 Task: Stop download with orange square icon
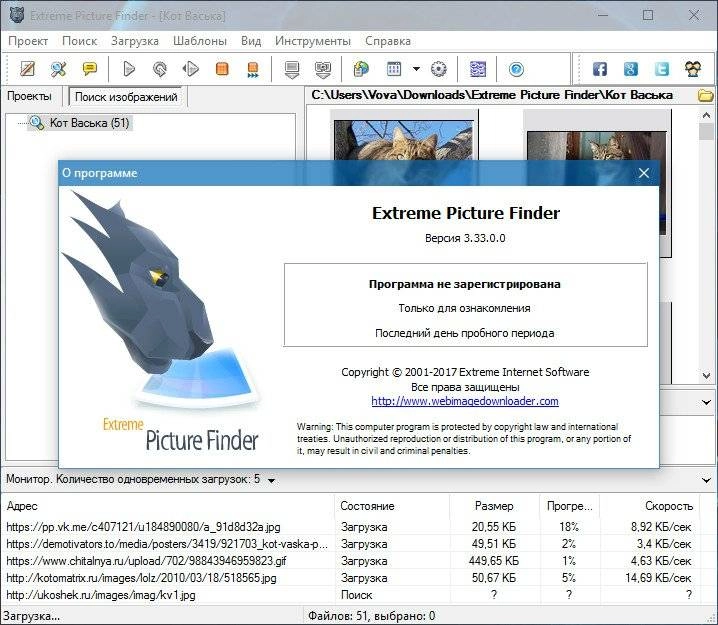(x=222, y=69)
